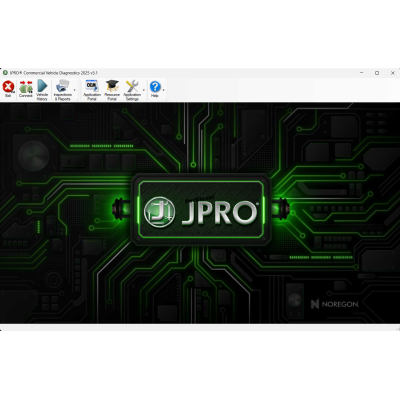The height and width of the screenshot is (400, 400).
Task: Expand the Help dropdown arrow
Action: [x=163, y=90]
